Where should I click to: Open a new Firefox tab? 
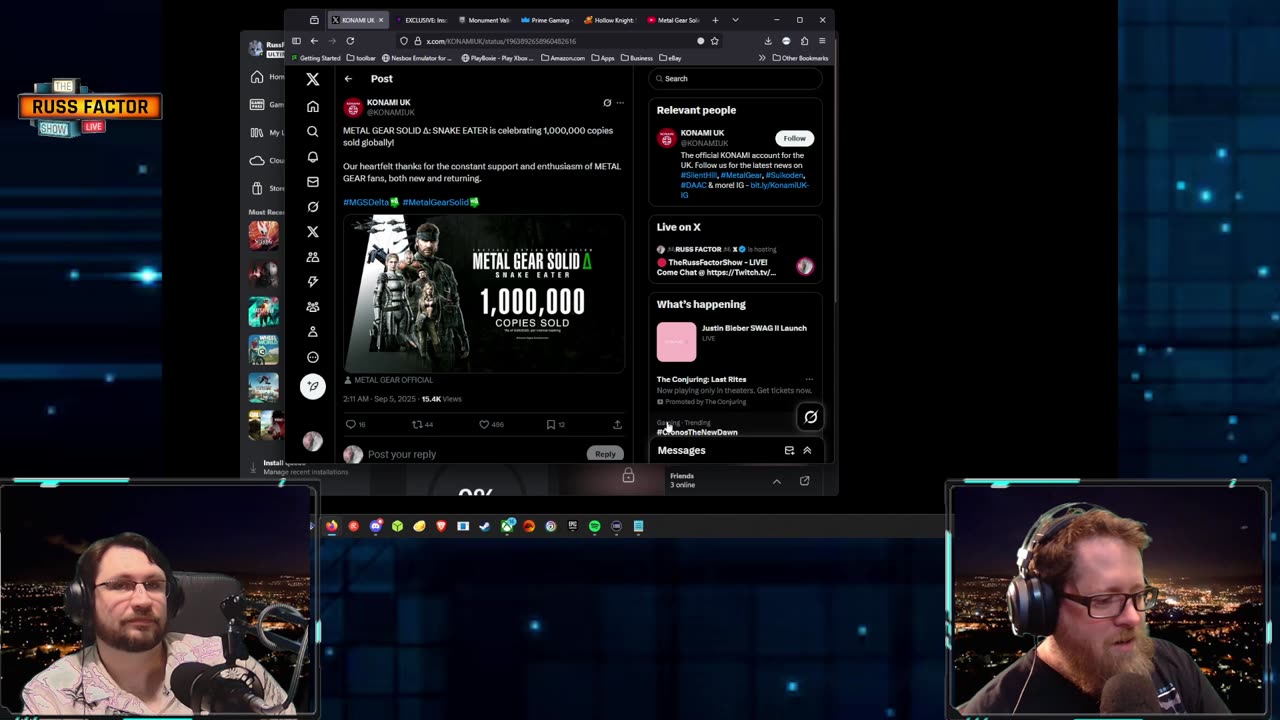click(x=715, y=20)
